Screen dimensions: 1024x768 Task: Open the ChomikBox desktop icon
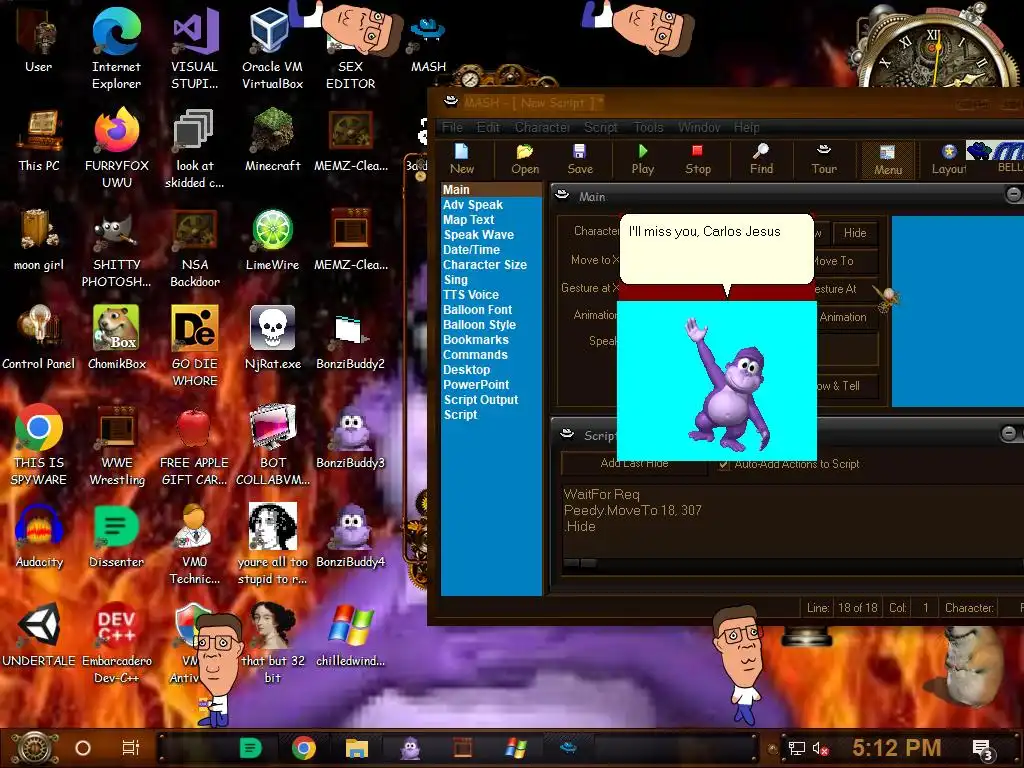[116, 338]
